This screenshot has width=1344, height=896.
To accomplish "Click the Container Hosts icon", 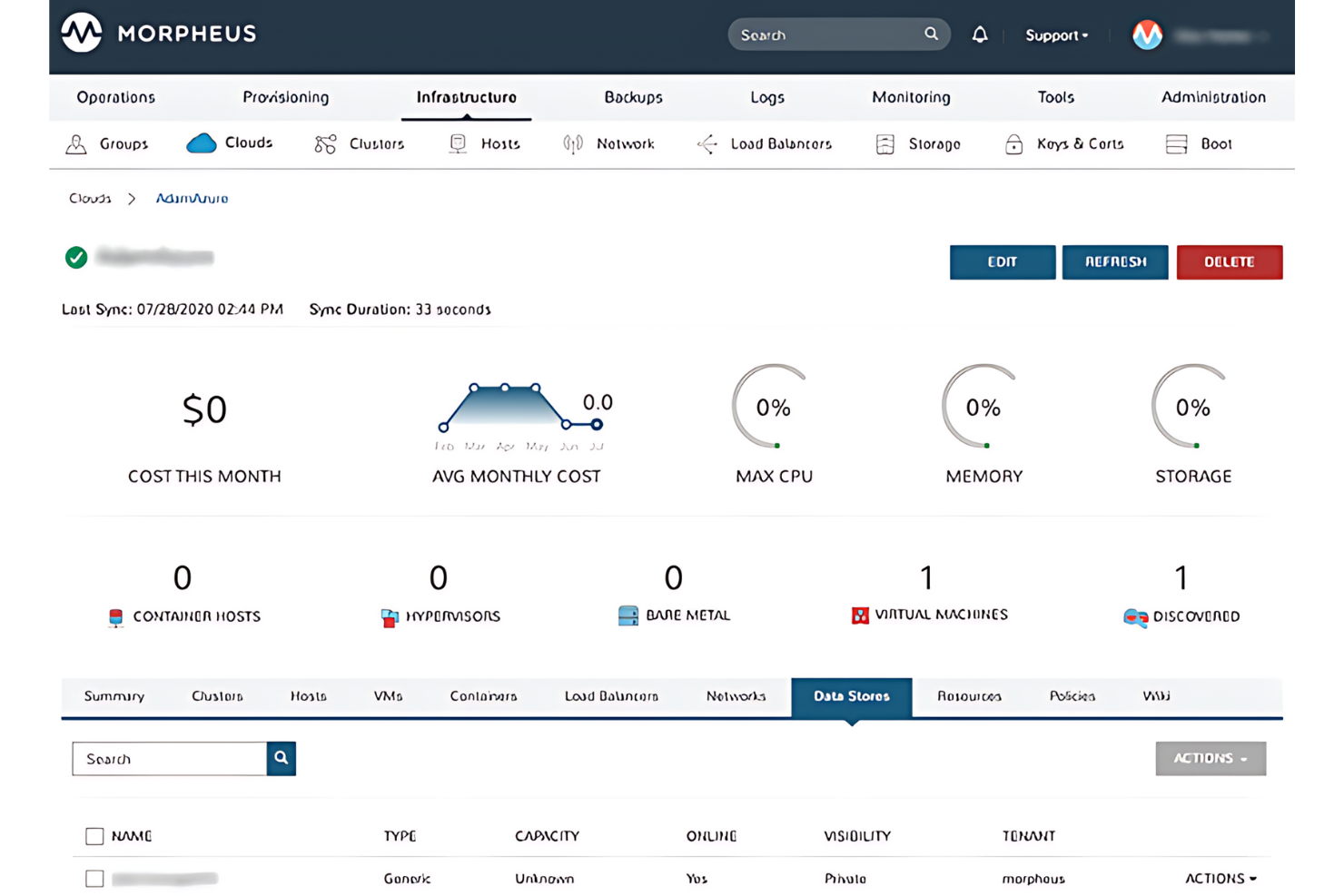I will click(x=115, y=617).
